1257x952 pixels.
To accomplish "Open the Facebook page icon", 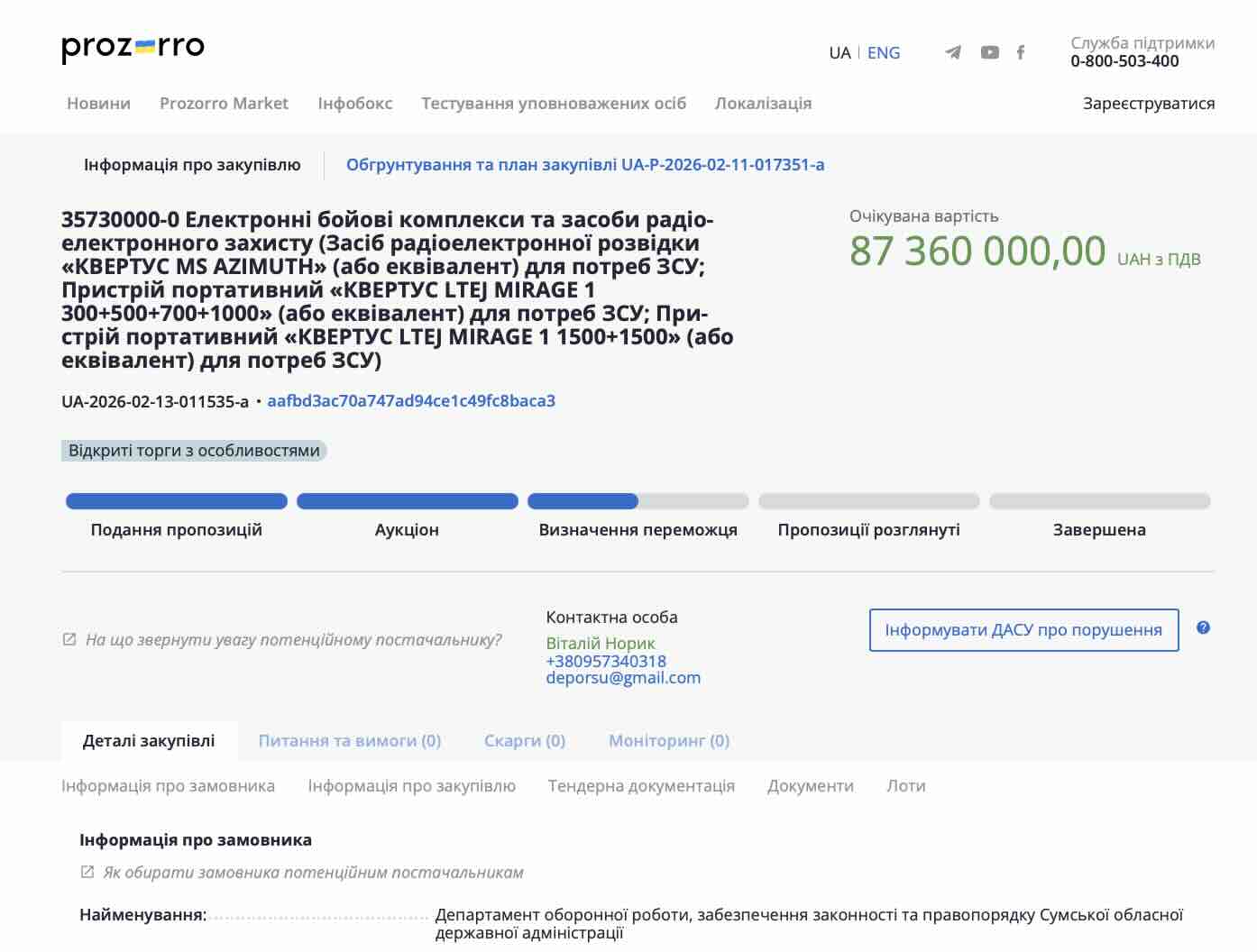I will tap(1020, 52).
